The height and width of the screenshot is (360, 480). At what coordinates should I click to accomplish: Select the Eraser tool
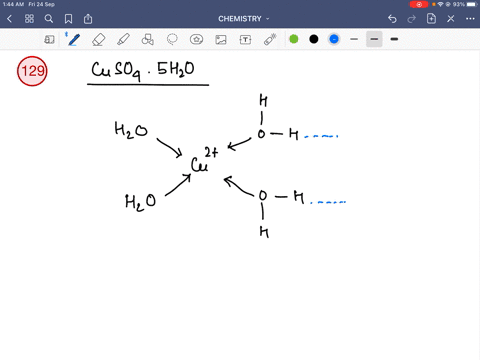pos(99,40)
